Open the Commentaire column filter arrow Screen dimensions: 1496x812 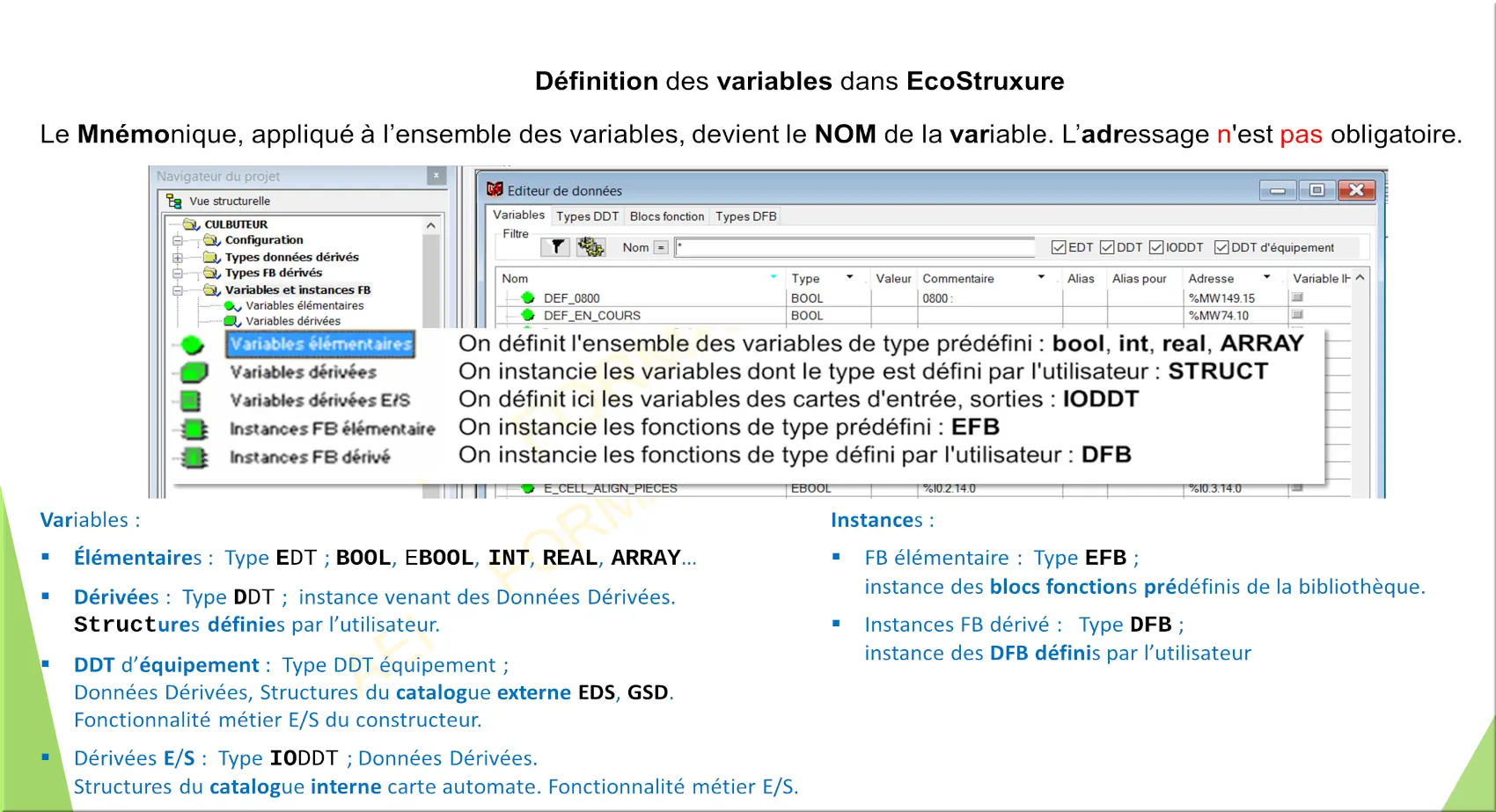1041,277
